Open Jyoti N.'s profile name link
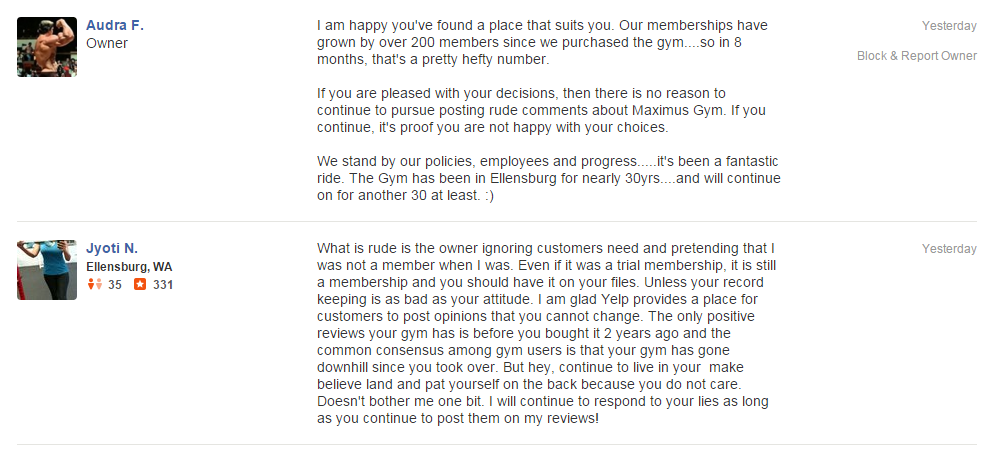This screenshot has height=459, width=995. coord(112,248)
